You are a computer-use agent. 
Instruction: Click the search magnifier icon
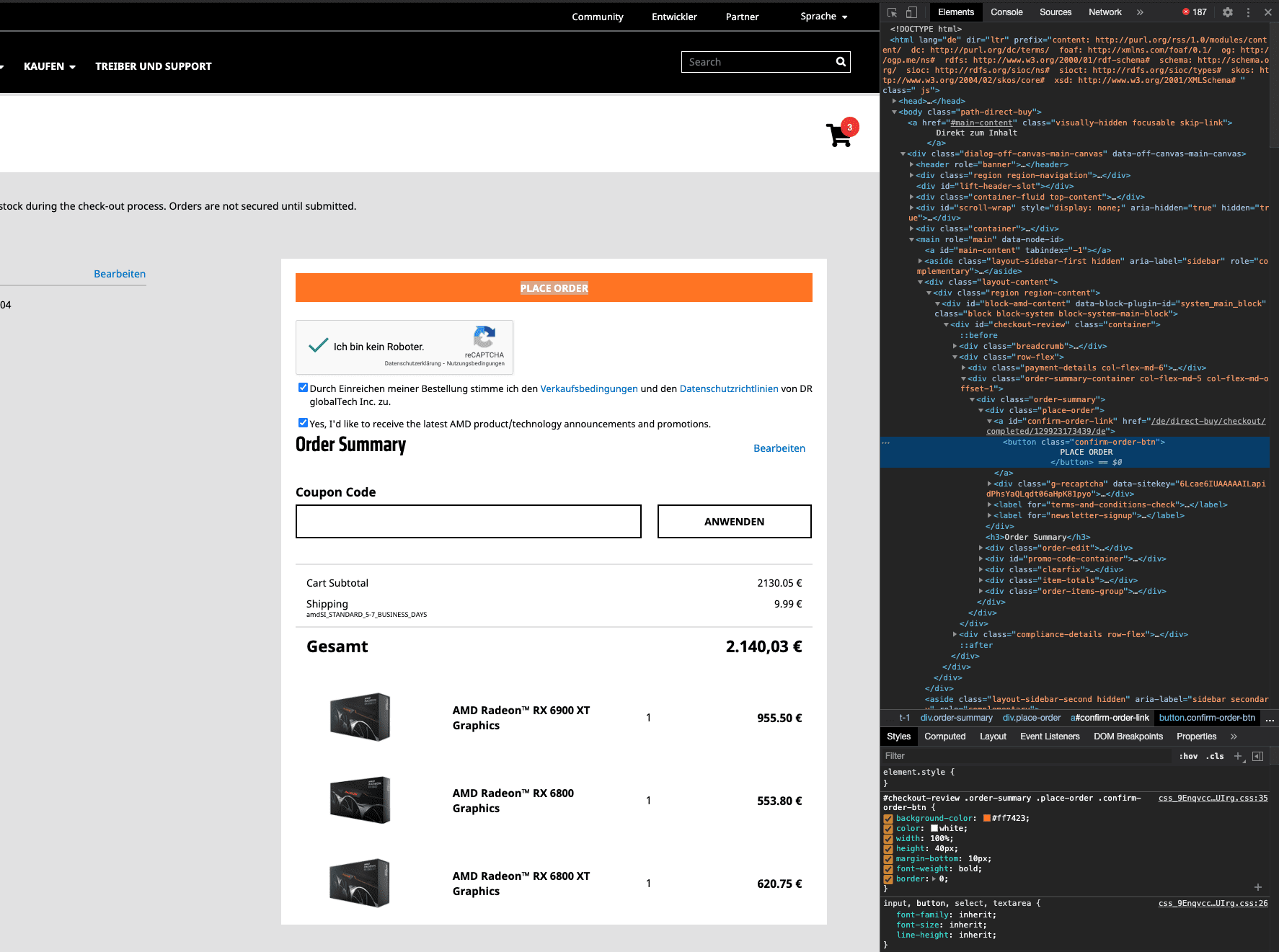pos(841,62)
